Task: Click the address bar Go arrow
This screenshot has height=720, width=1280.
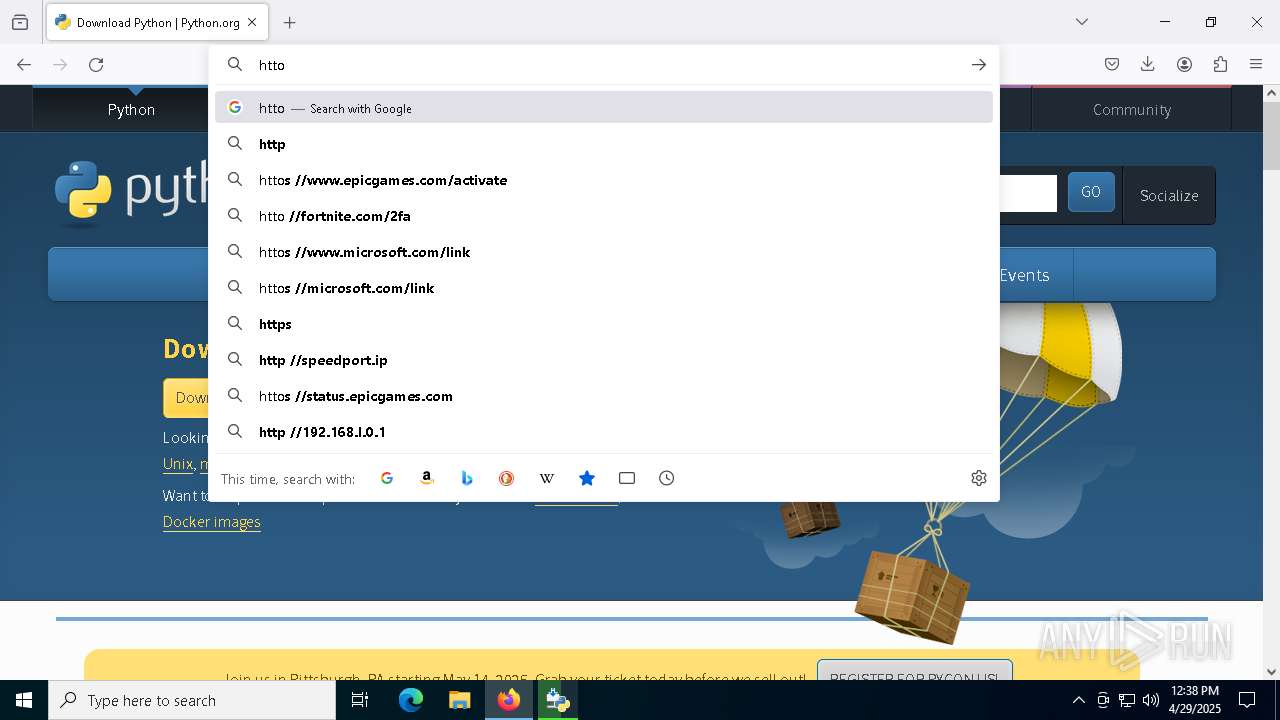Action: (978, 65)
